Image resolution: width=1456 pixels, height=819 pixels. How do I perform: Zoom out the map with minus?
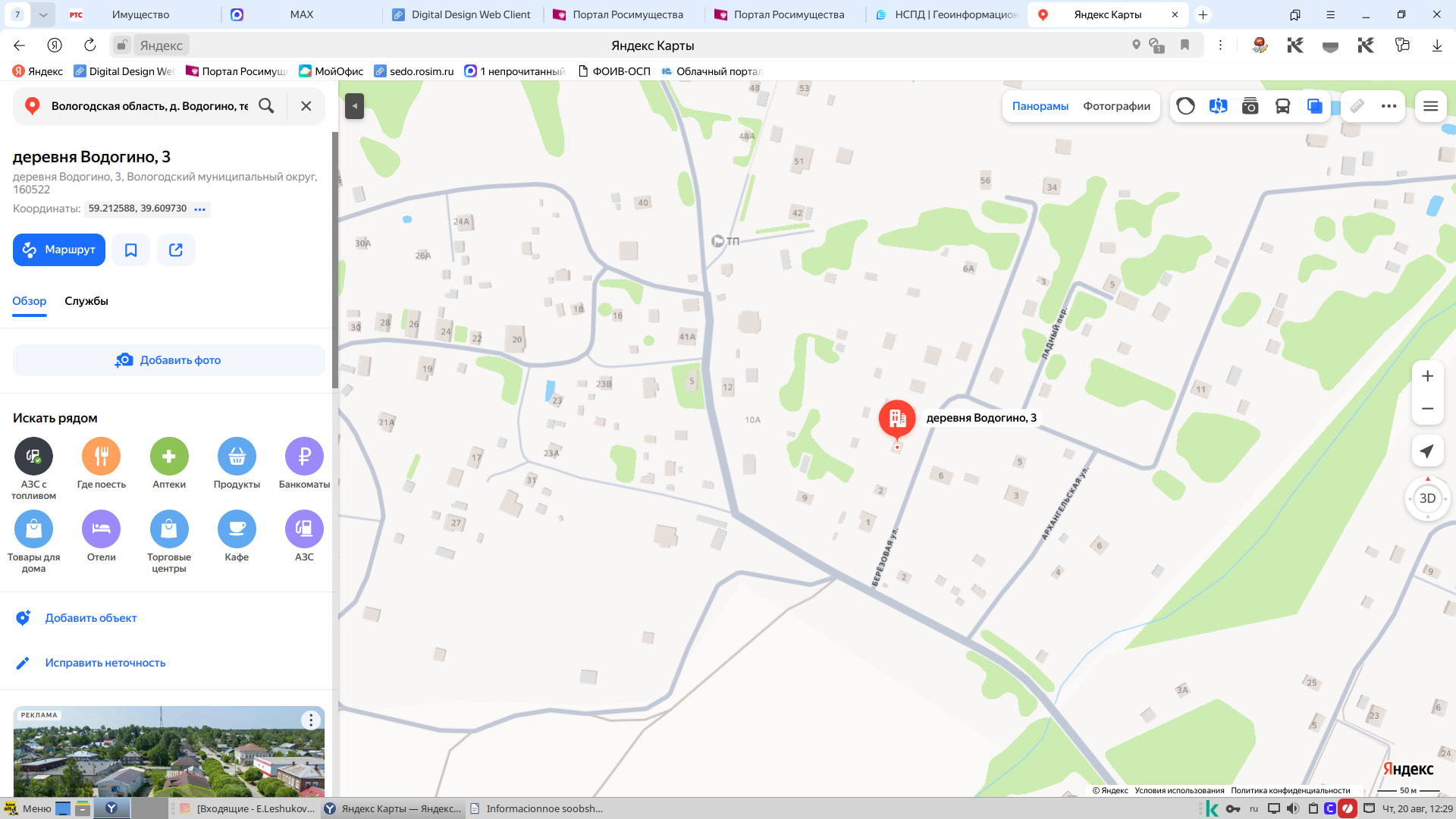coord(1427,409)
